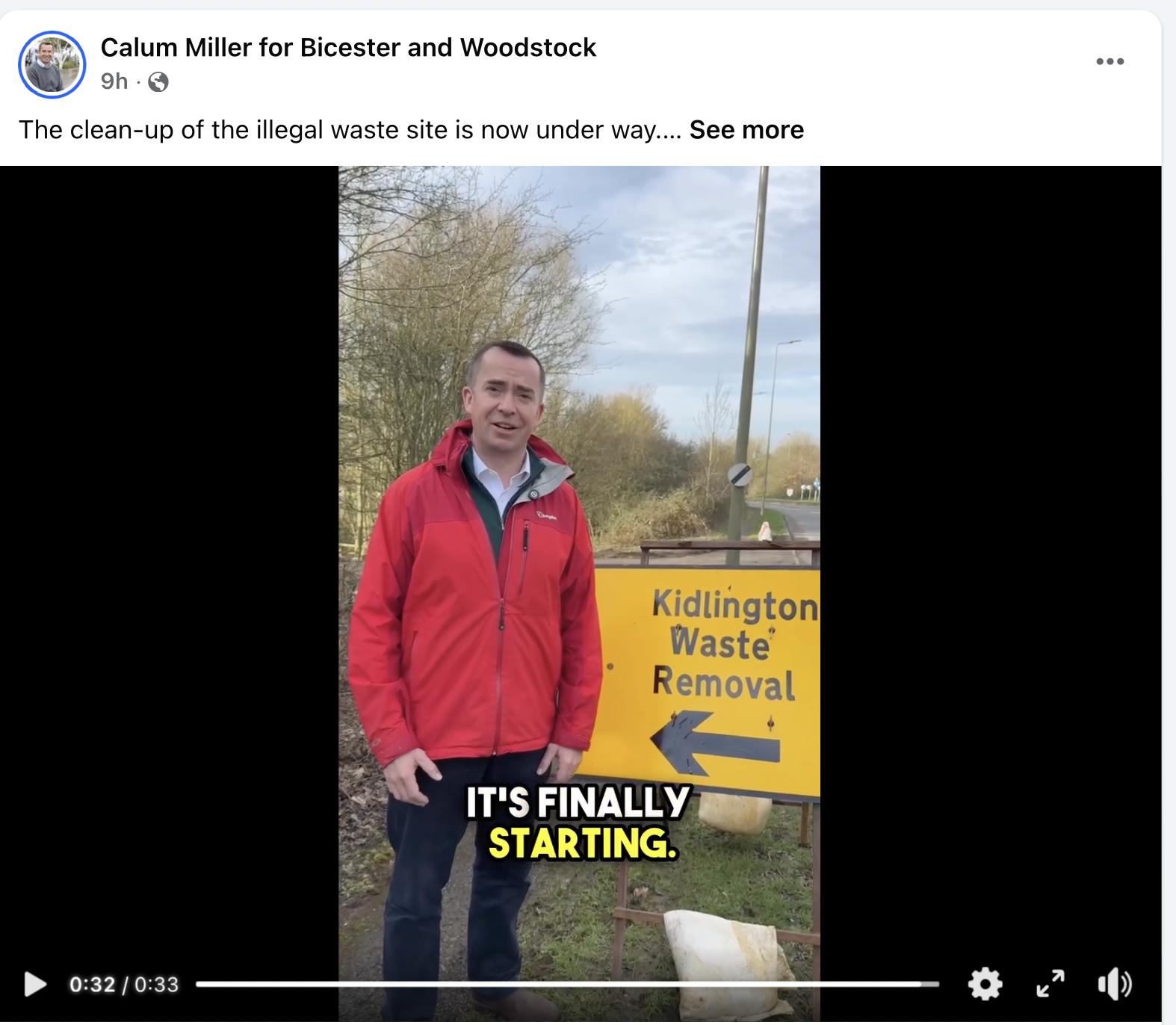Open the post options three-dot menu
The image size is (1176, 1025).
tap(1110, 61)
